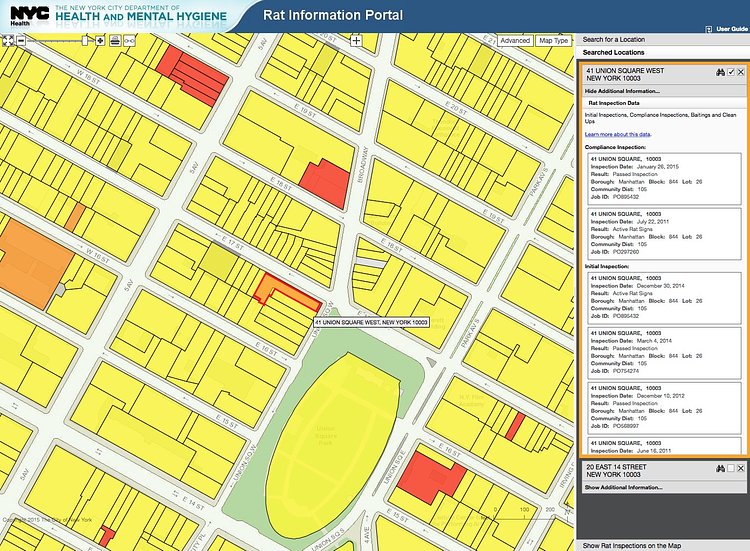Remove 20 East 14 Street from searched locations
750x551 pixels.
coord(741,468)
